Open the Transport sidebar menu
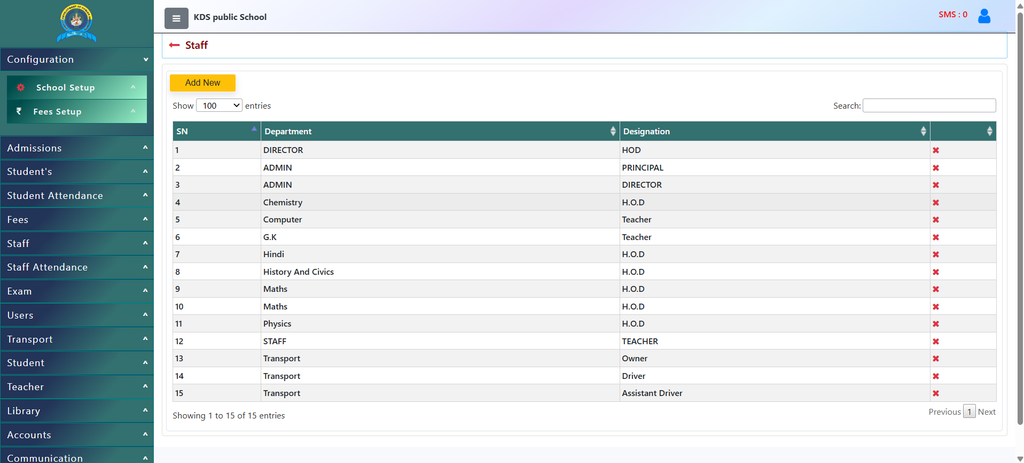This screenshot has width=1024, height=463. click(76, 340)
